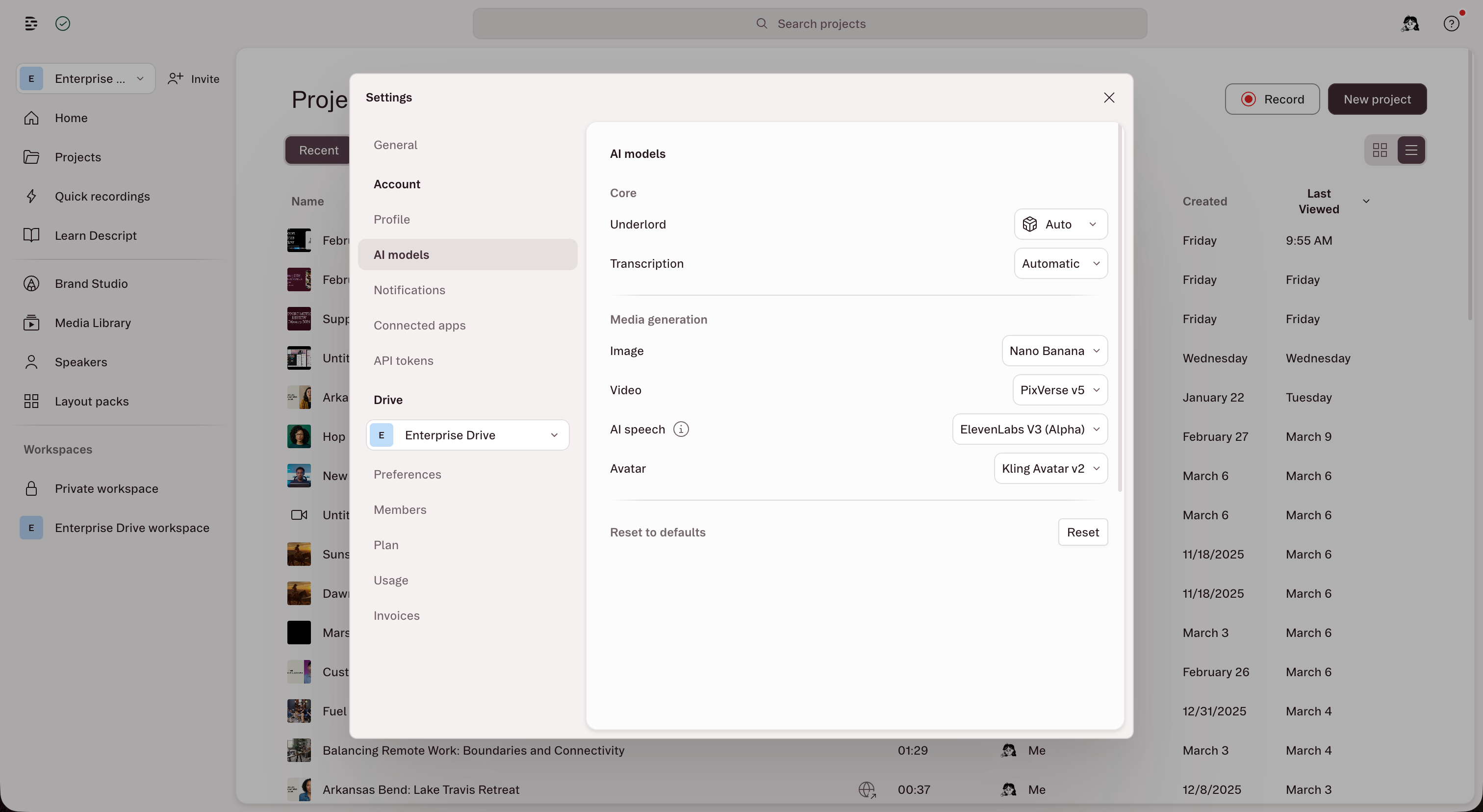Click the Private workspace lock icon
This screenshot has width=1483, height=812.
click(32, 488)
